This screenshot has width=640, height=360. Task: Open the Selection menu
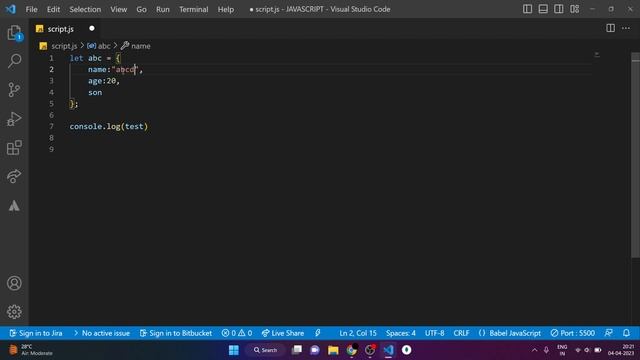pyautogui.click(x=85, y=9)
